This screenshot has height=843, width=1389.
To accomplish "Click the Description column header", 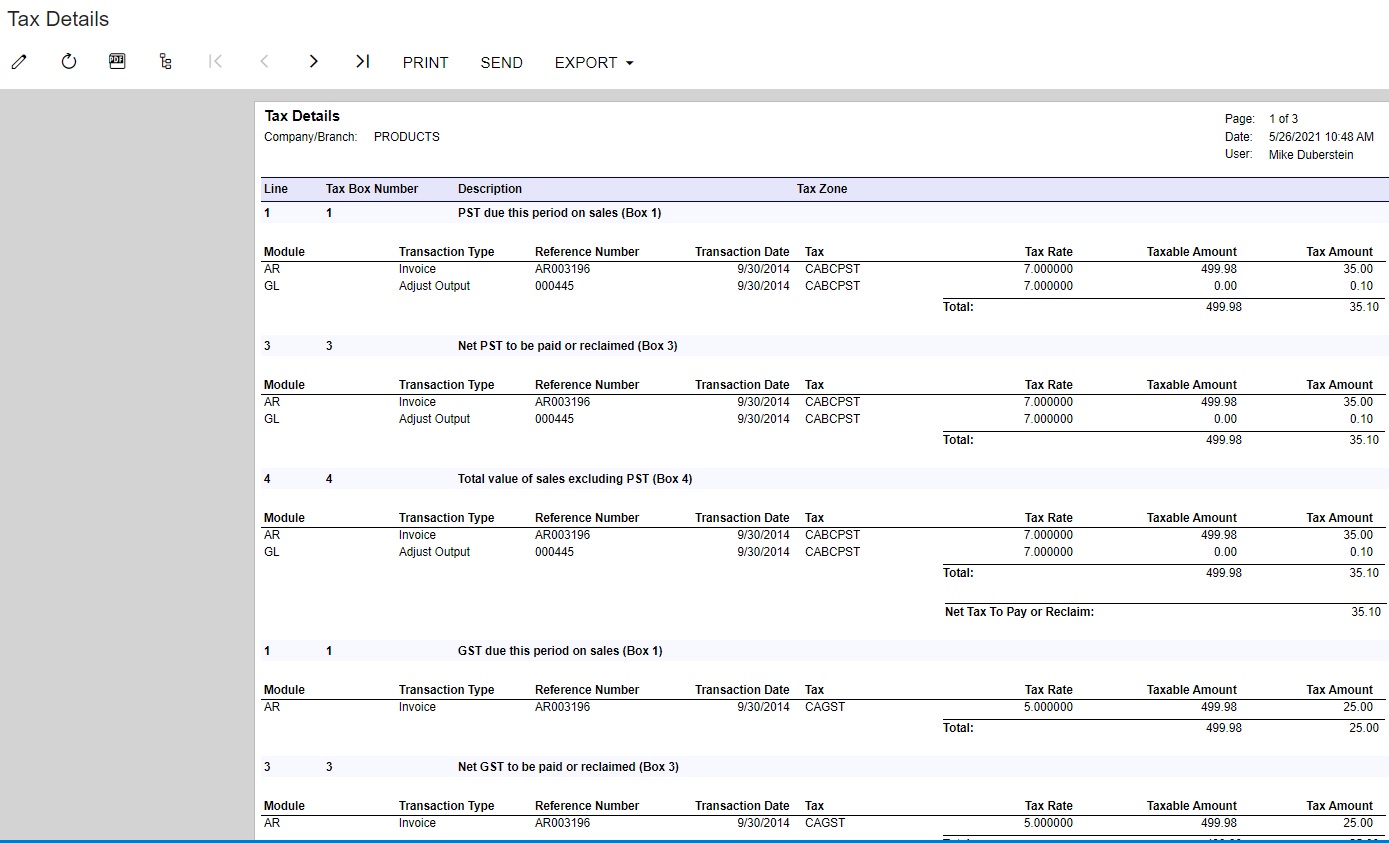I will (x=490, y=189).
